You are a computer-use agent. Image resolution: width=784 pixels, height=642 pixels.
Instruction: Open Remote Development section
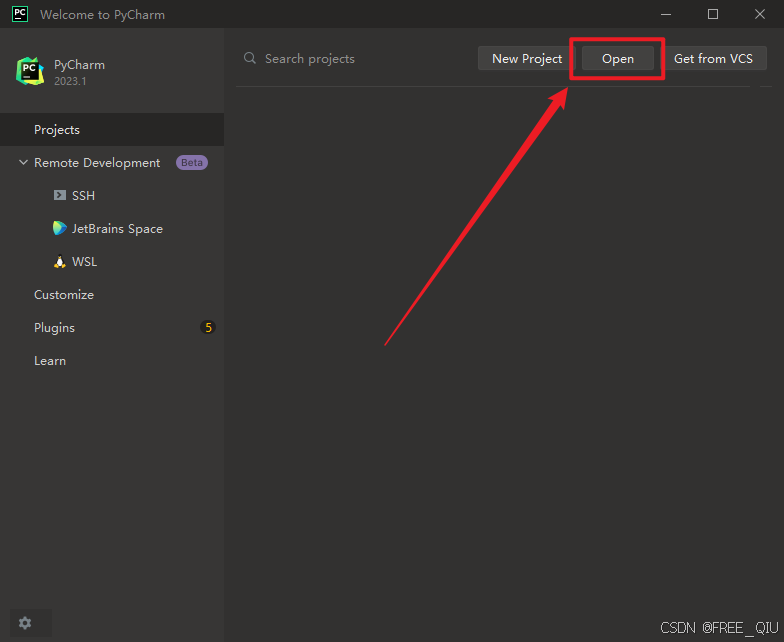97,162
